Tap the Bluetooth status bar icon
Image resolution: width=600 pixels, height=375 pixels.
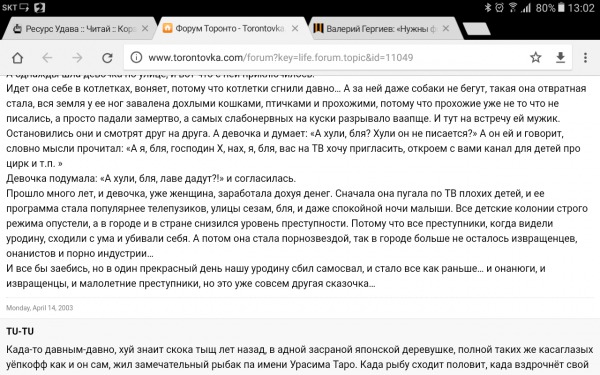(x=488, y=7)
